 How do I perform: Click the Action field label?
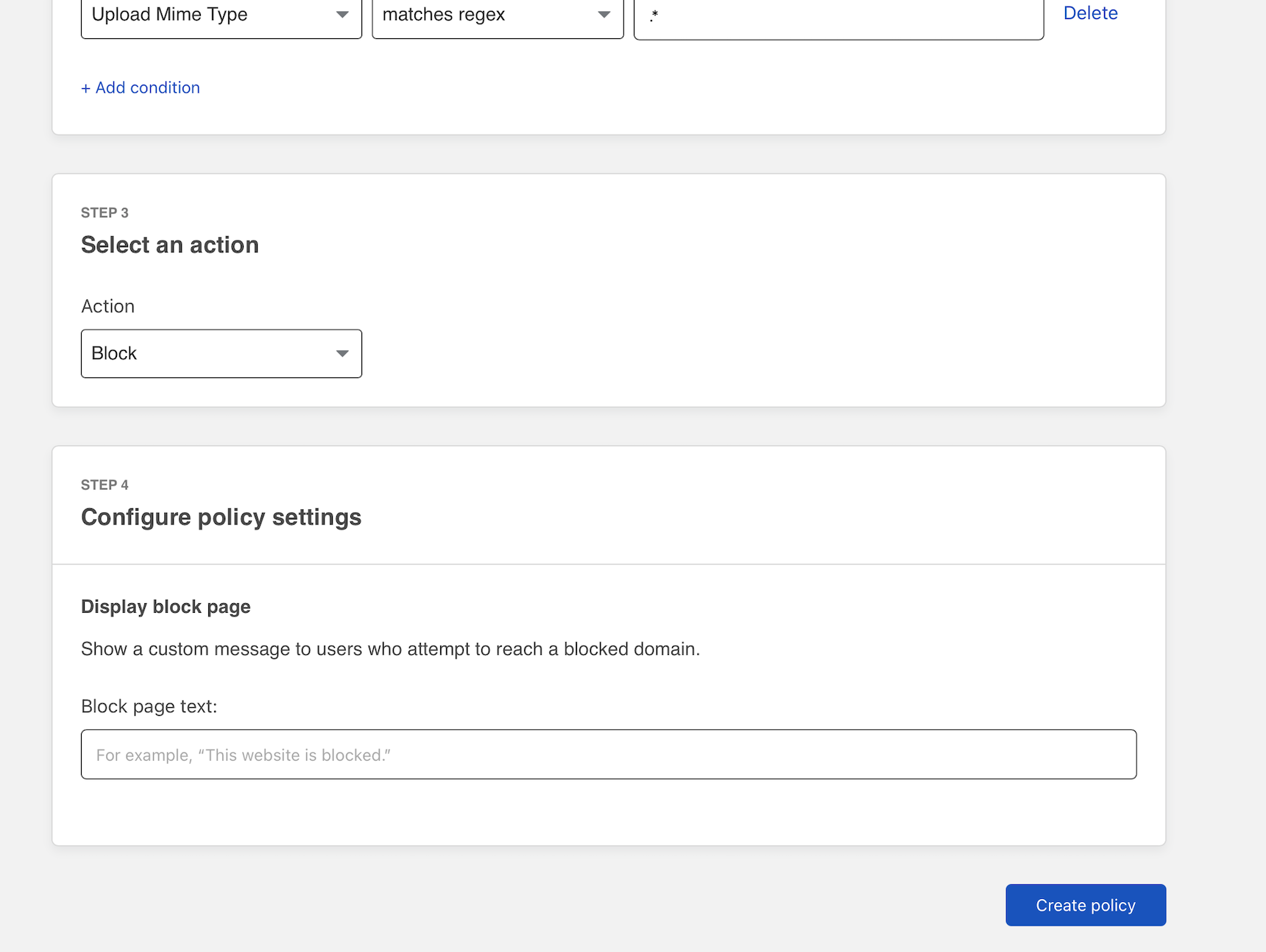107,307
